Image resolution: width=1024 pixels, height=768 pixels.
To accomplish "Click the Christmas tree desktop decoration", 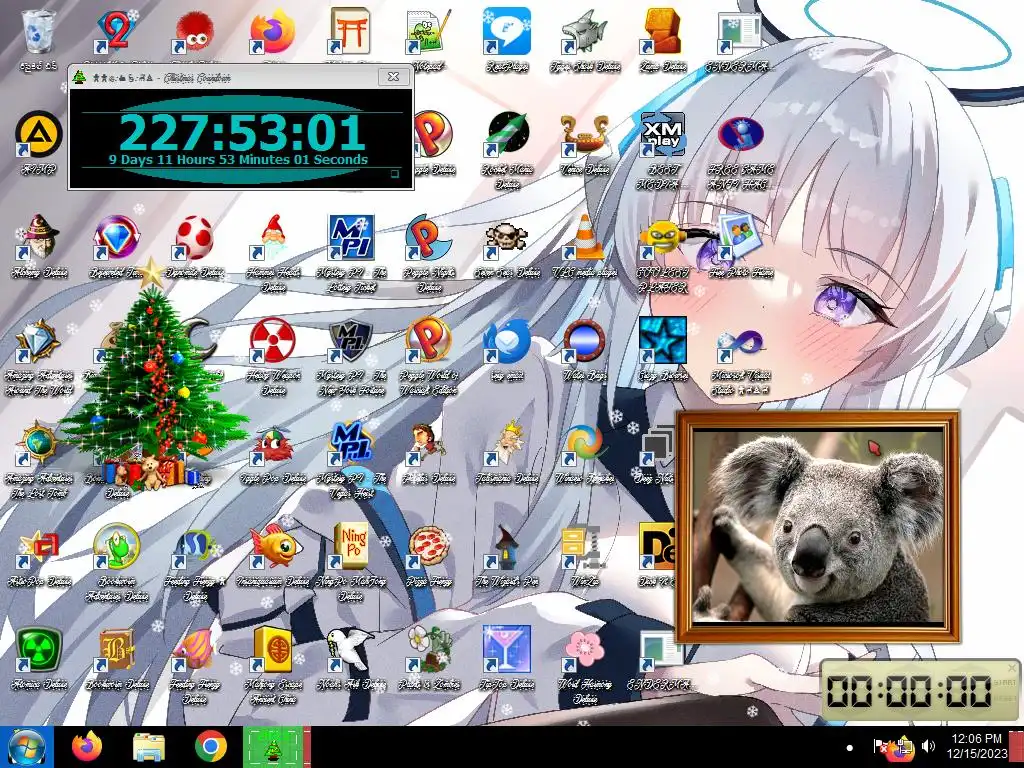I will pyautogui.click(x=153, y=376).
